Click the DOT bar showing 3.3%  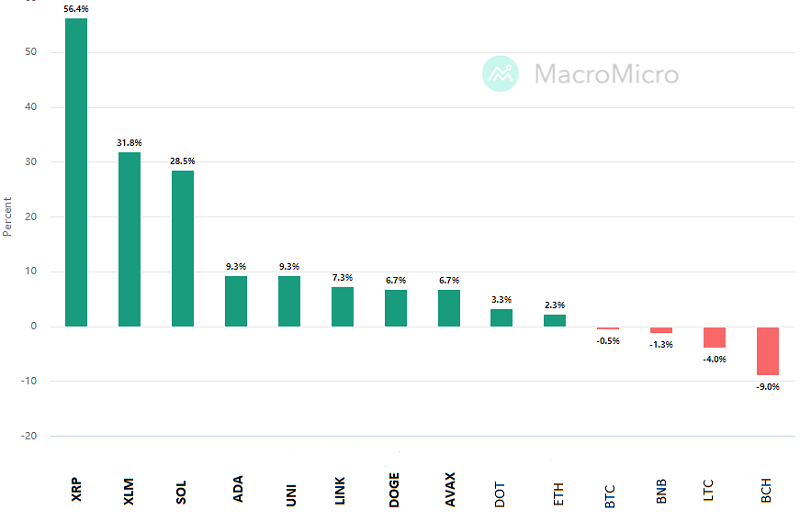click(x=501, y=317)
